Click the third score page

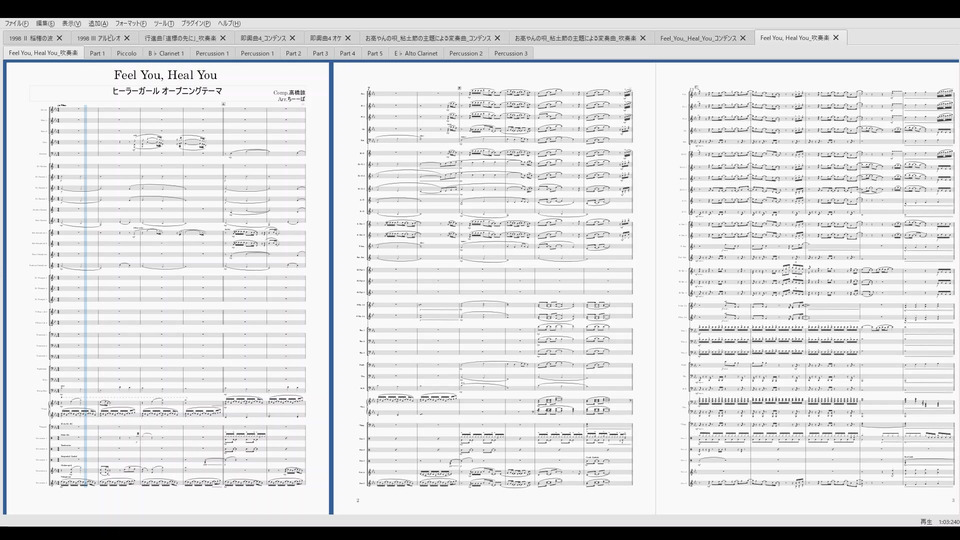808,288
